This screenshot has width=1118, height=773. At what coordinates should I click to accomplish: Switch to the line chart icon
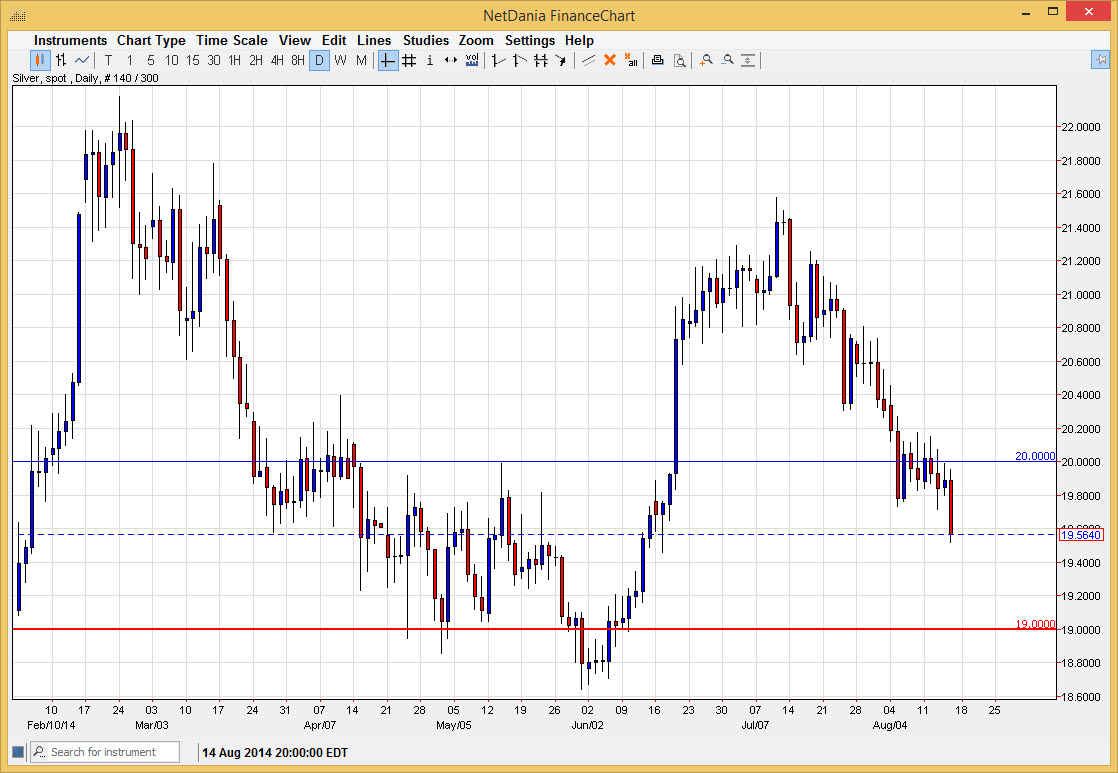pyautogui.click(x=81, y=60)
